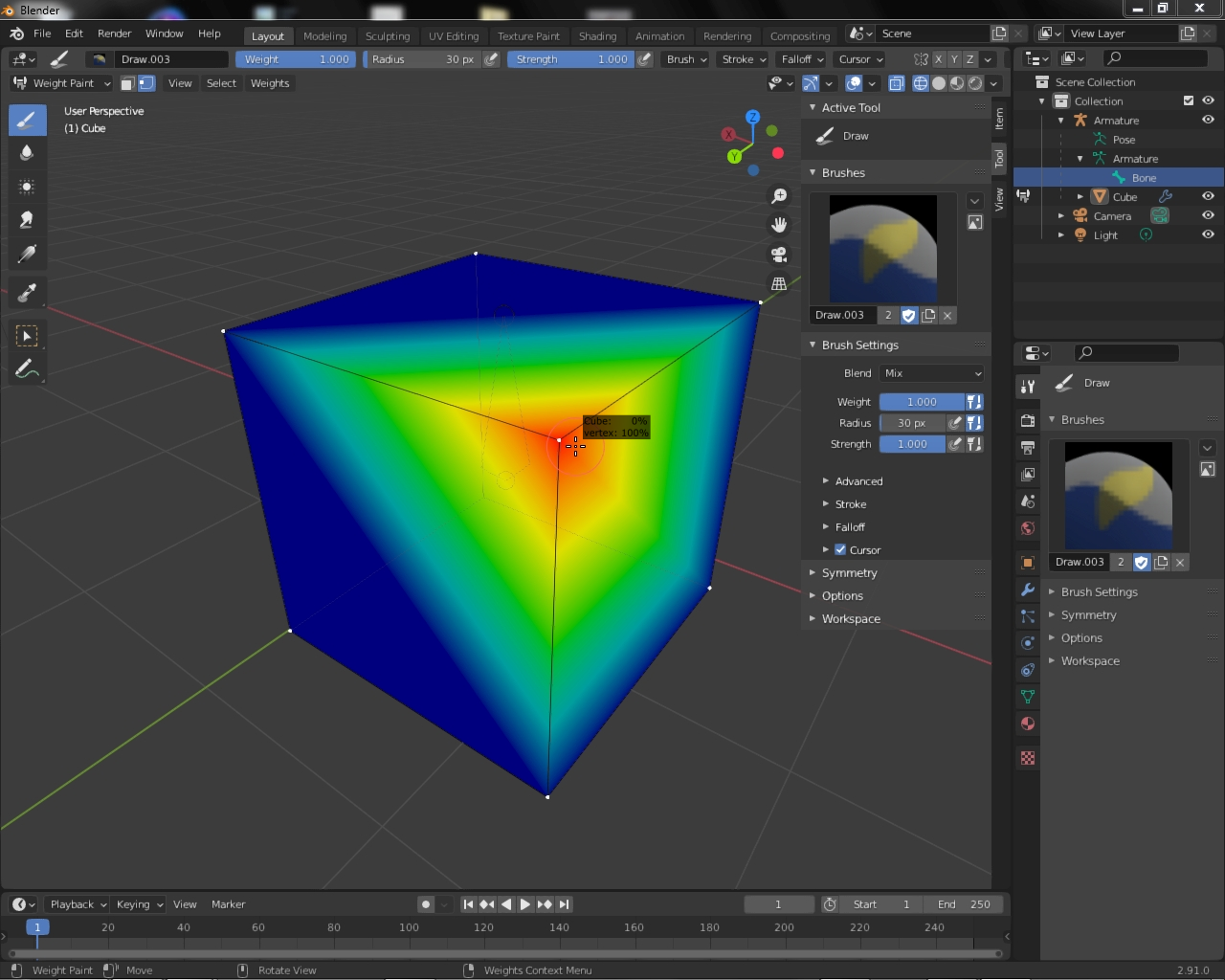
Task: Hide the Camera in the outliner
Action: [x=1208, y=215]
